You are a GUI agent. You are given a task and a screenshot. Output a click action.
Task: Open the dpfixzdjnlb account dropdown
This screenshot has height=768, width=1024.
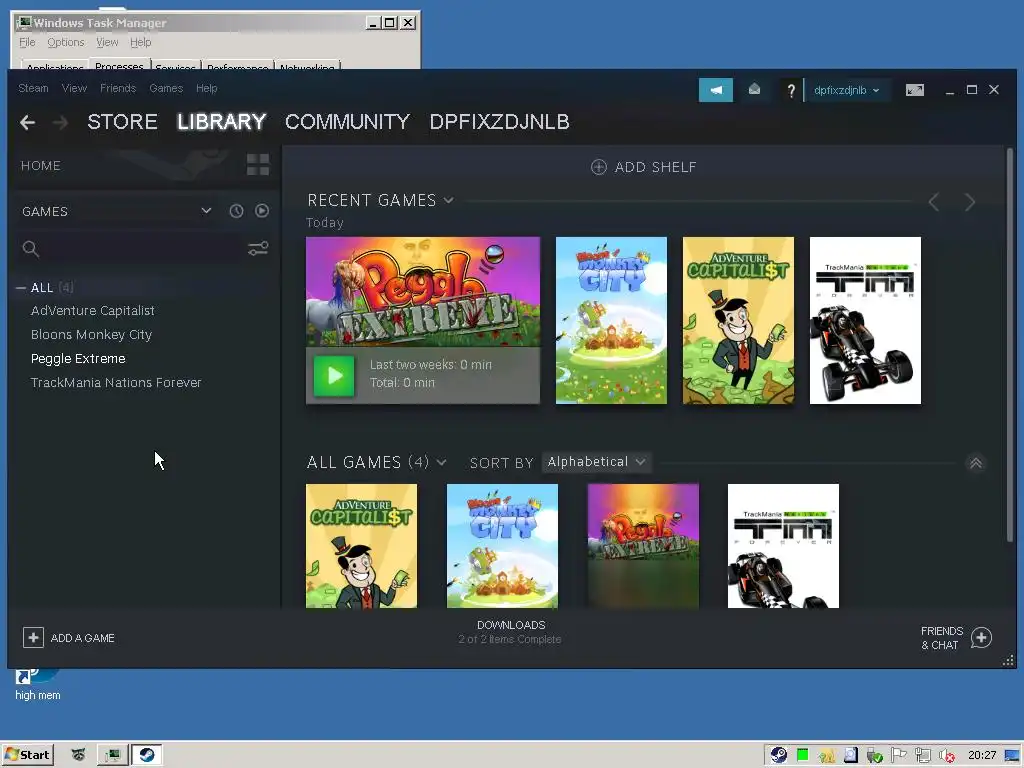coord(846,90)
